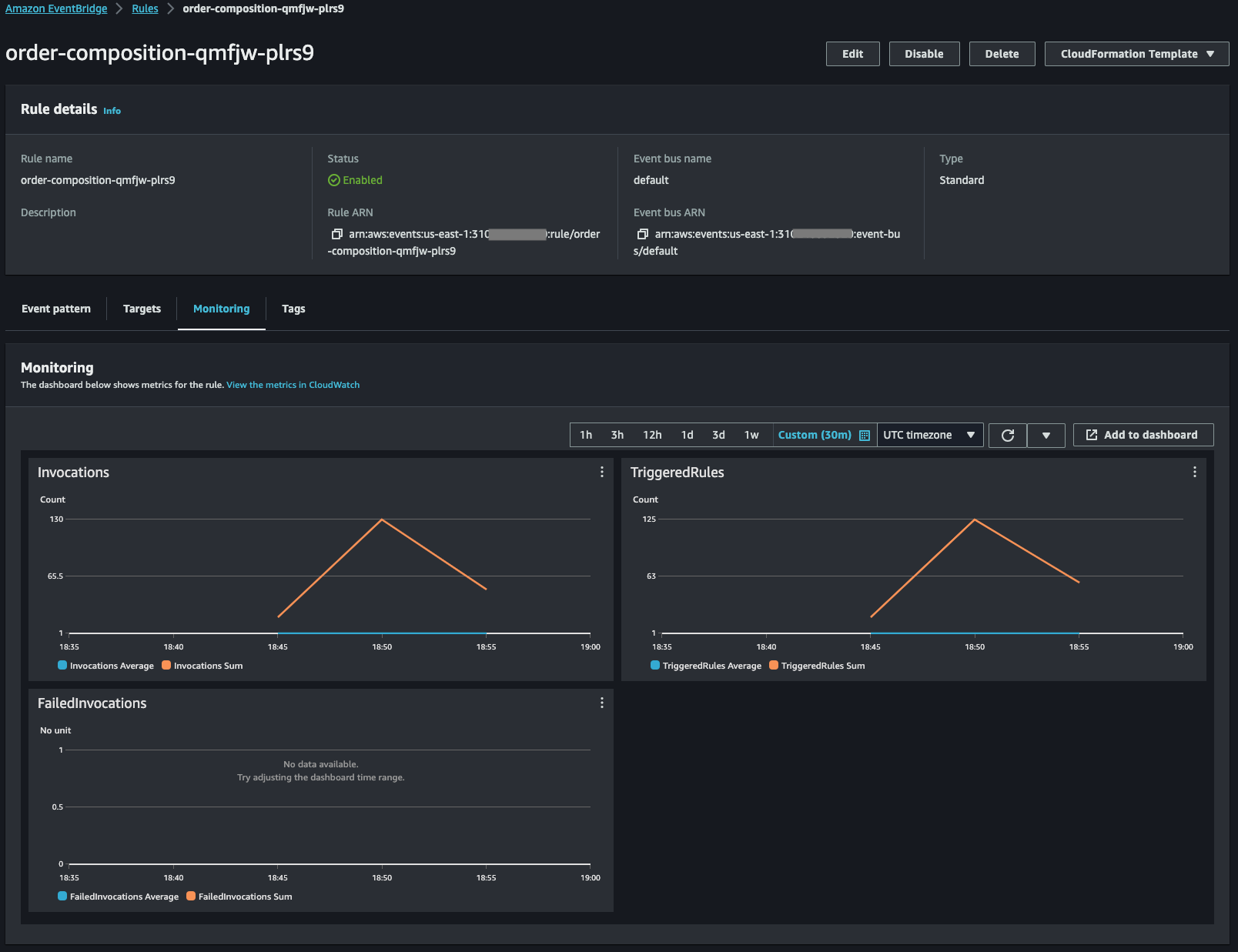Click the Event bus name value default
The width and height of the screenshot is (1238, 952).
pyautogui.click(x=651, y=180)
